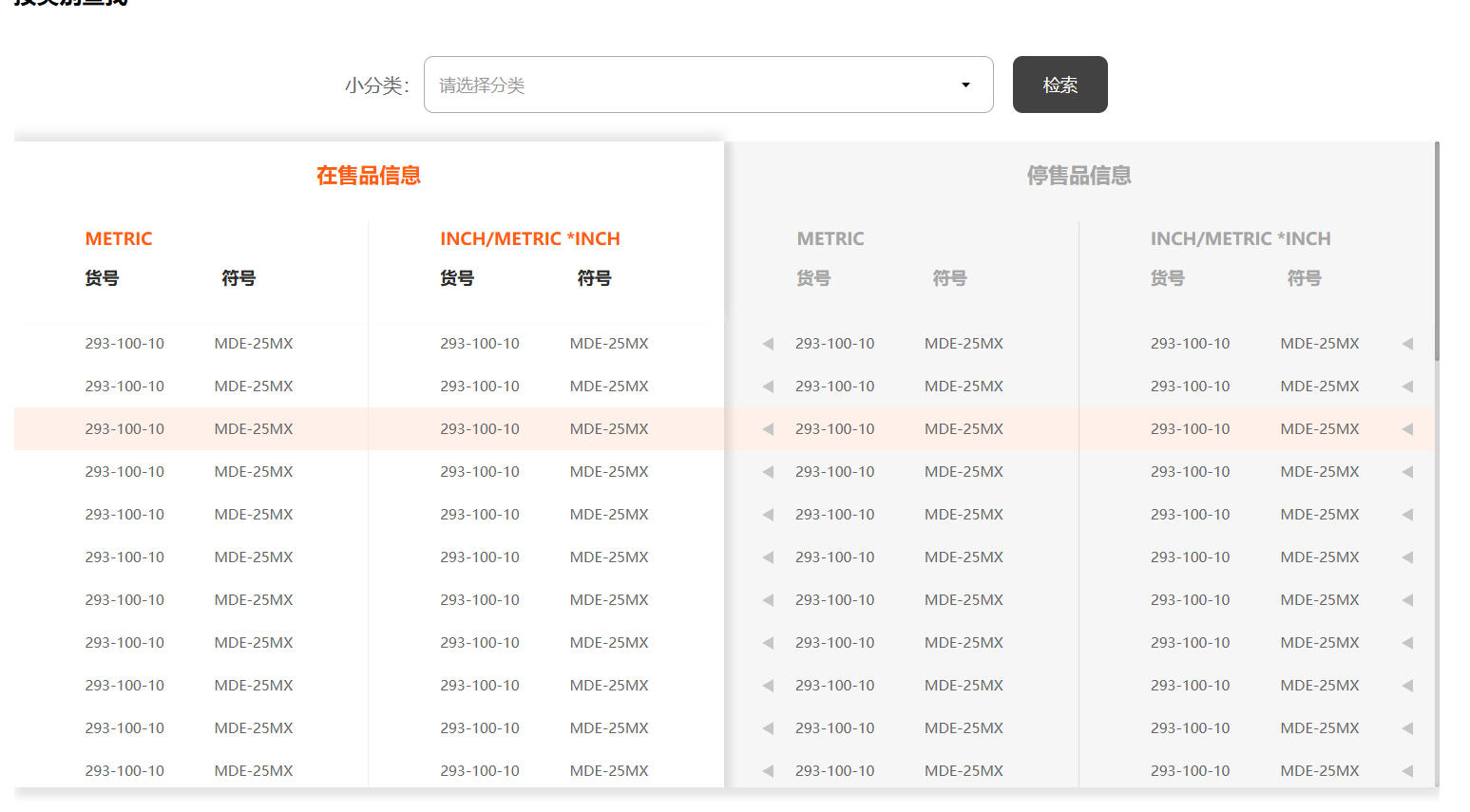The image size is (1470, 812).
Task: Click the right-edge arrow of the bottom visible row
Action: [1407, 771]
